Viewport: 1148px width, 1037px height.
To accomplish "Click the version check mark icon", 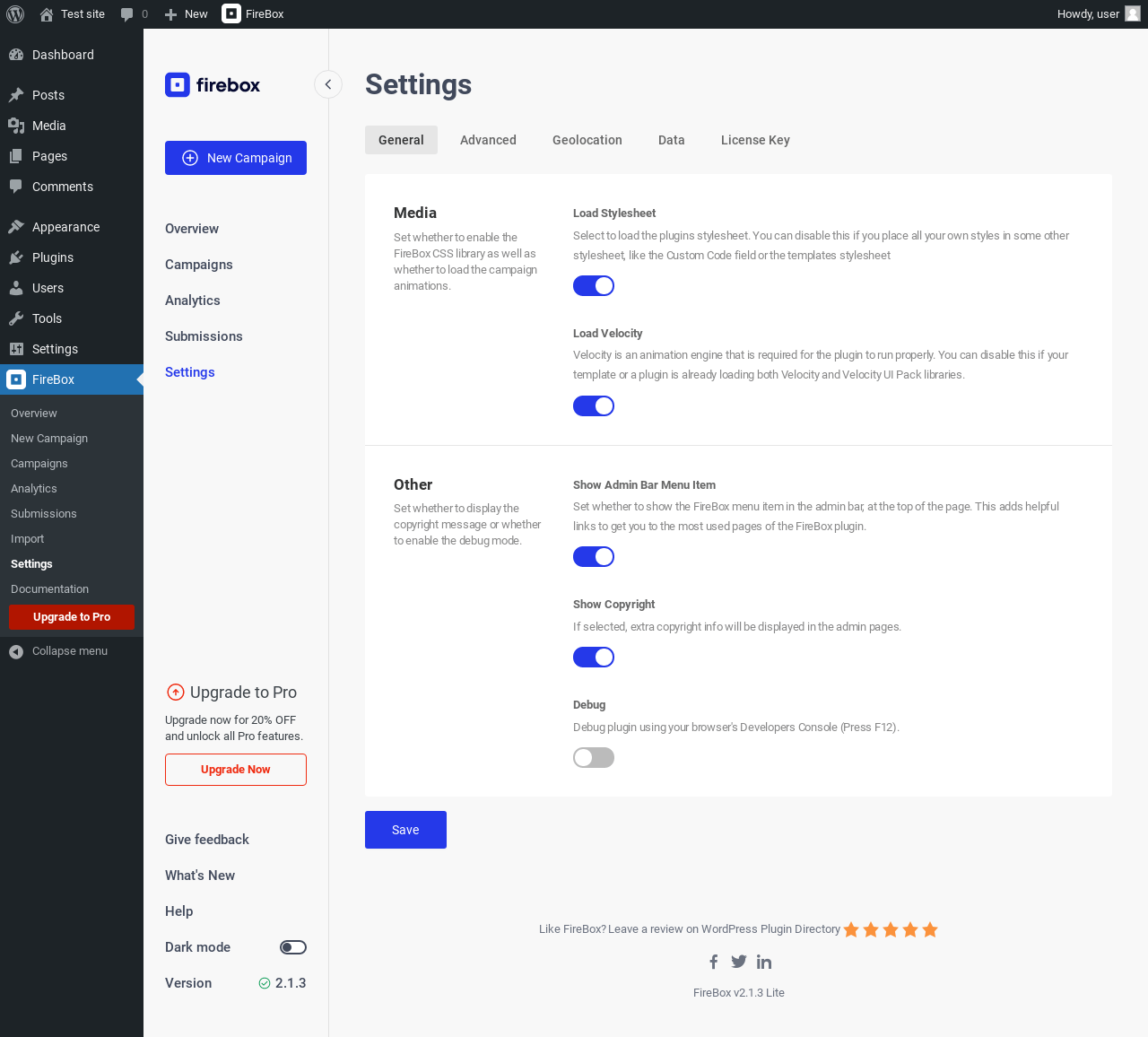I will [x=265, y=983].
